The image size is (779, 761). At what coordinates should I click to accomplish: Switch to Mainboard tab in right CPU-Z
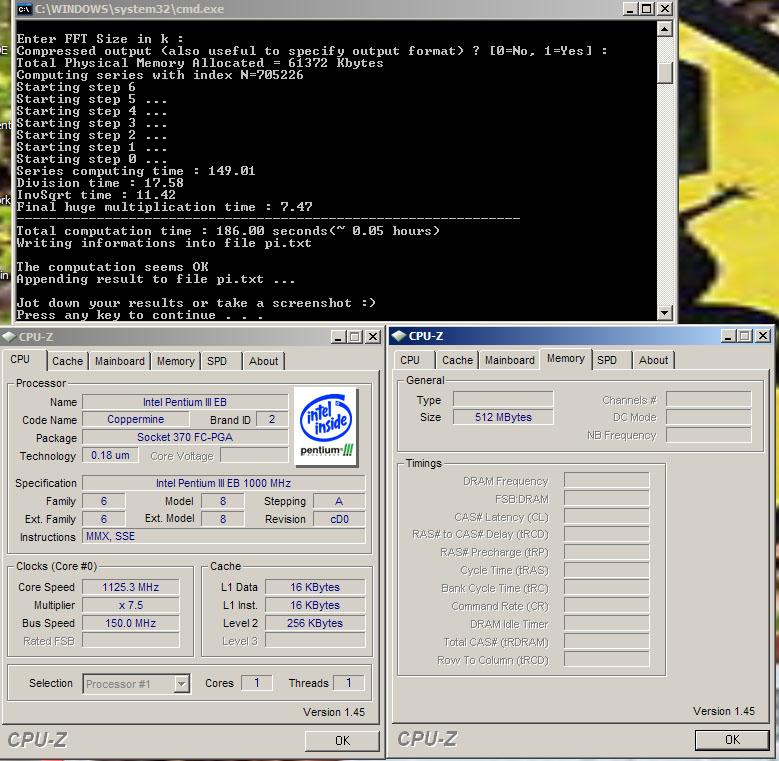pos(510,360)
